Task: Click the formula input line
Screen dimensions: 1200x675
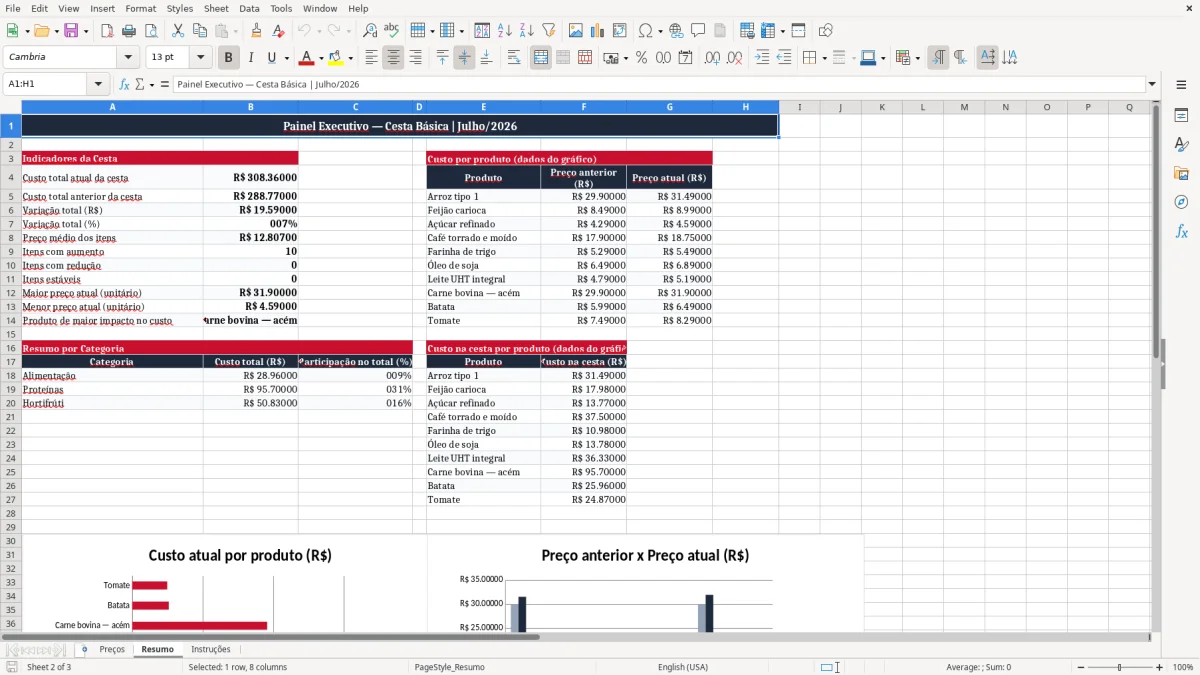Action: coord(658,84)
